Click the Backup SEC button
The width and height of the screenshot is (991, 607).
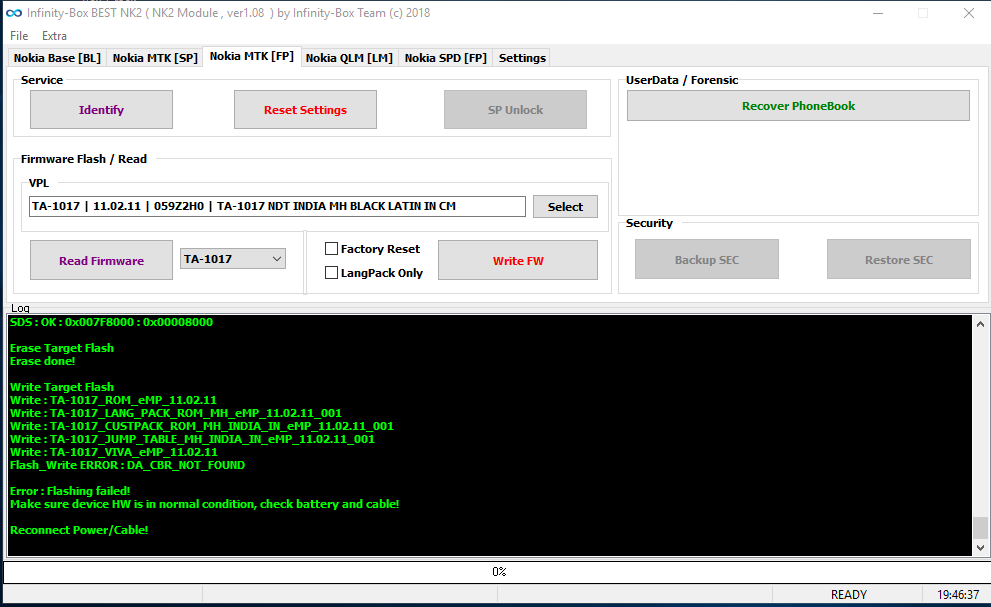(x=707, y=259)
